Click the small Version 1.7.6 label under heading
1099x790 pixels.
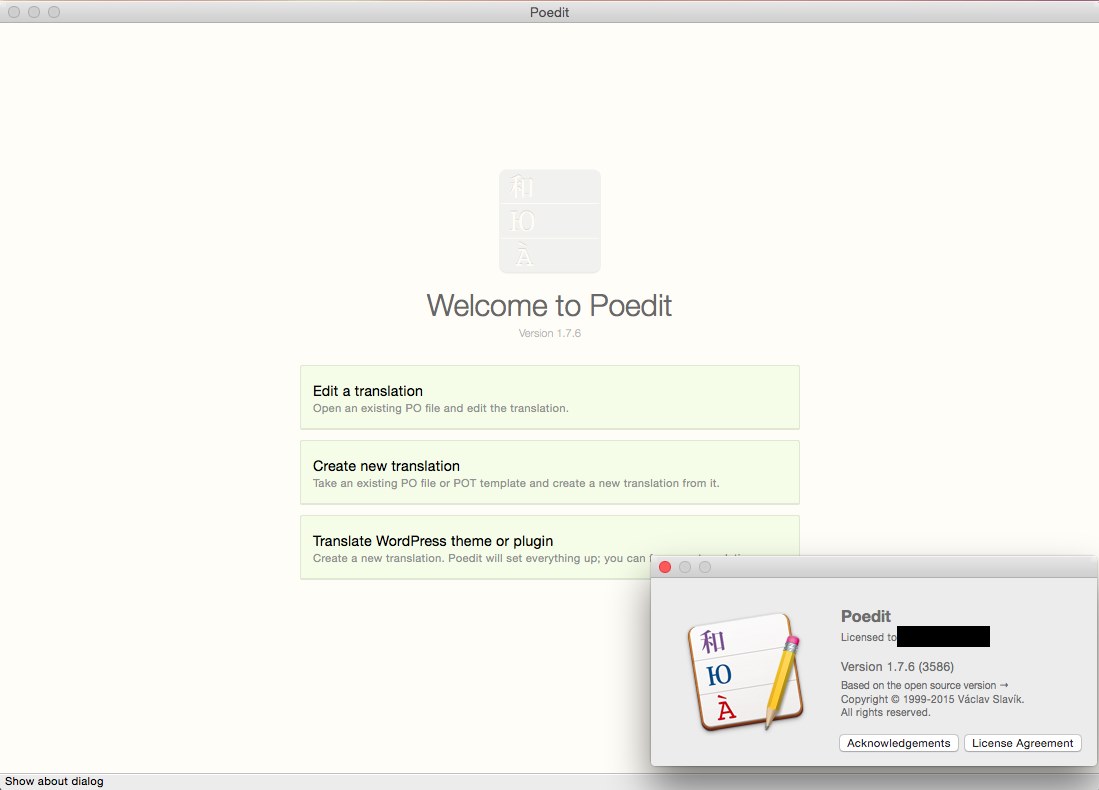click(550, 334)
